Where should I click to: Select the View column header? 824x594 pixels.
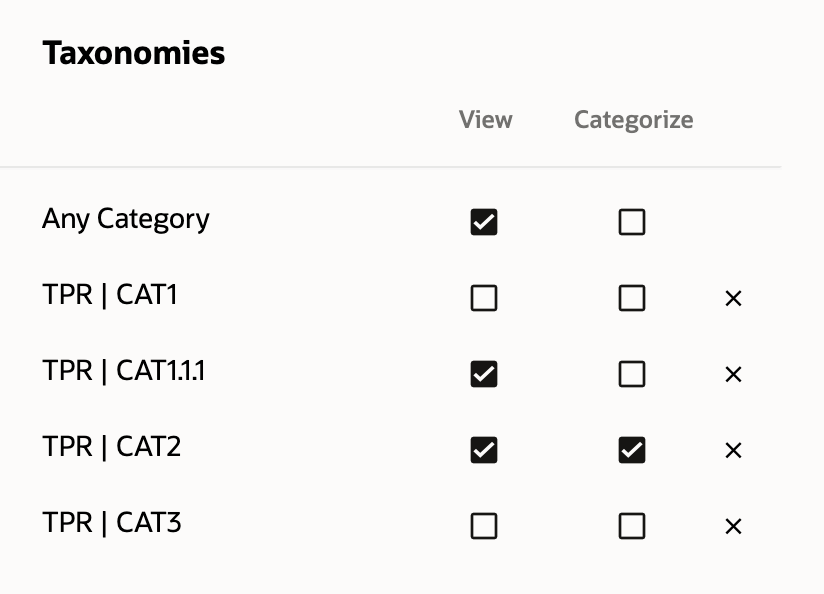pyautogui.click(x=485, y=119)
